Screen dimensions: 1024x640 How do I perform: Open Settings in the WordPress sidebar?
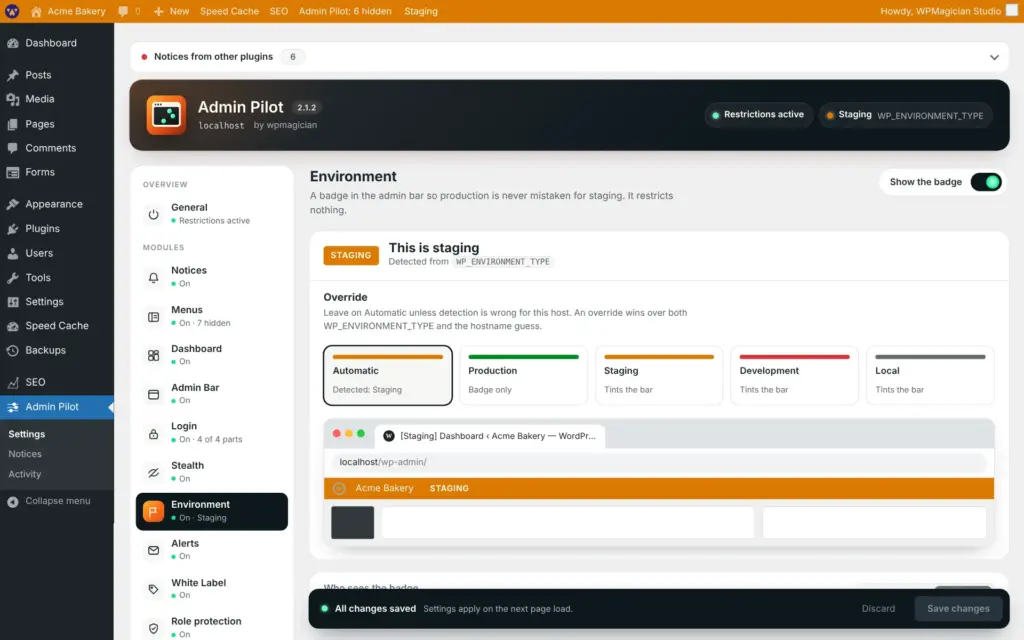coord(57,302)
